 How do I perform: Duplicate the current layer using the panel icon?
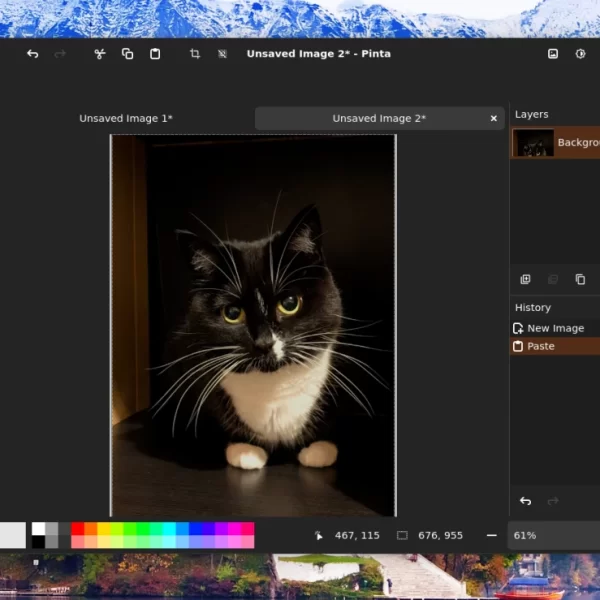point(580,280)
